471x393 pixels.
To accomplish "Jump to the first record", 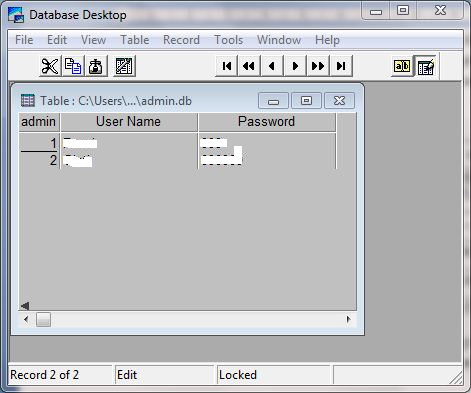I will click(227, 66).
